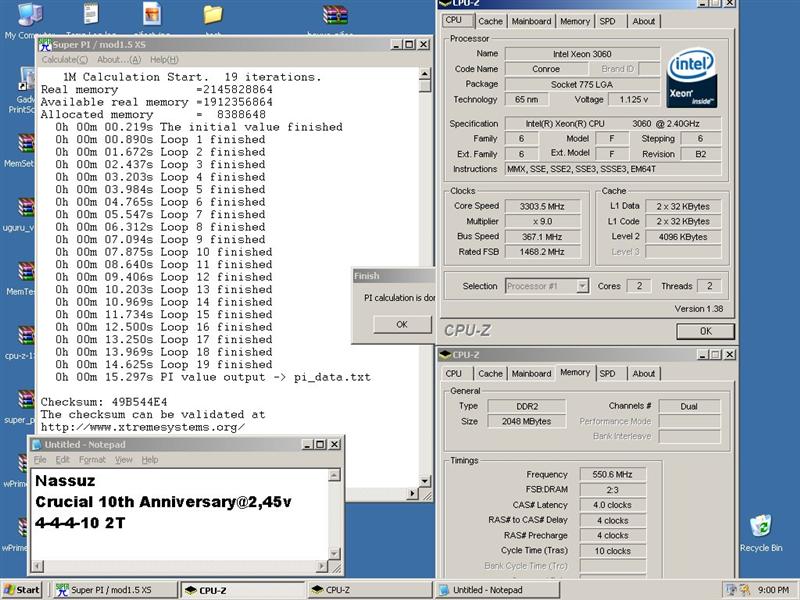Click the memory Frequency 550.6 MHz field

tap(612, 474)
